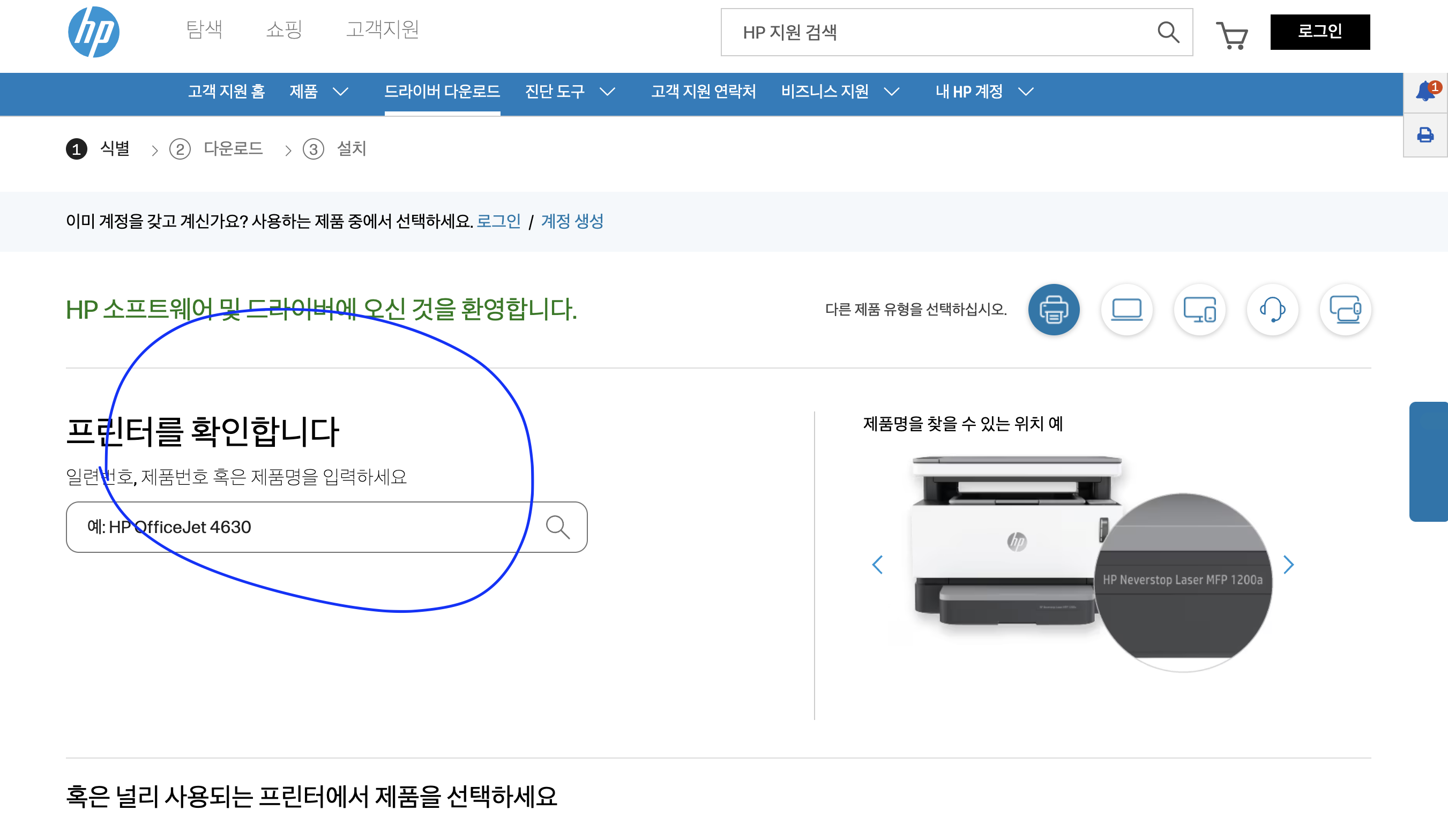Click the 계정 생성 link
Screen dimensions: 1448x840
(572, 221)
